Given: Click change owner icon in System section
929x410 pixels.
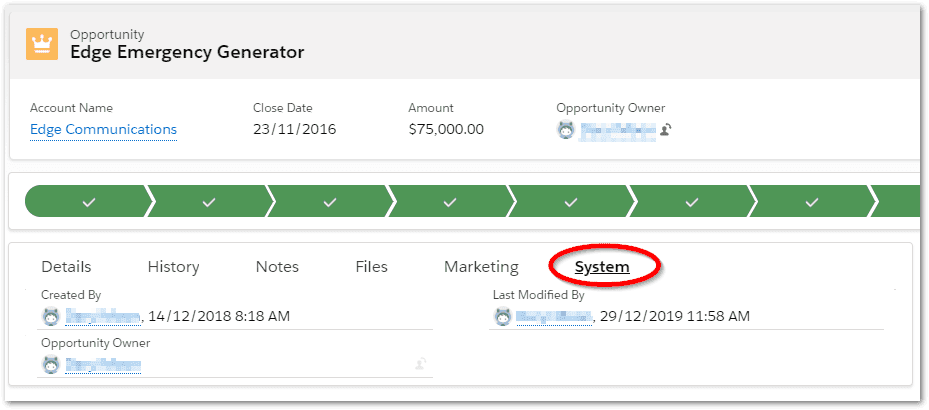Looking at the screenshot, I should click(x=421, y=365).
